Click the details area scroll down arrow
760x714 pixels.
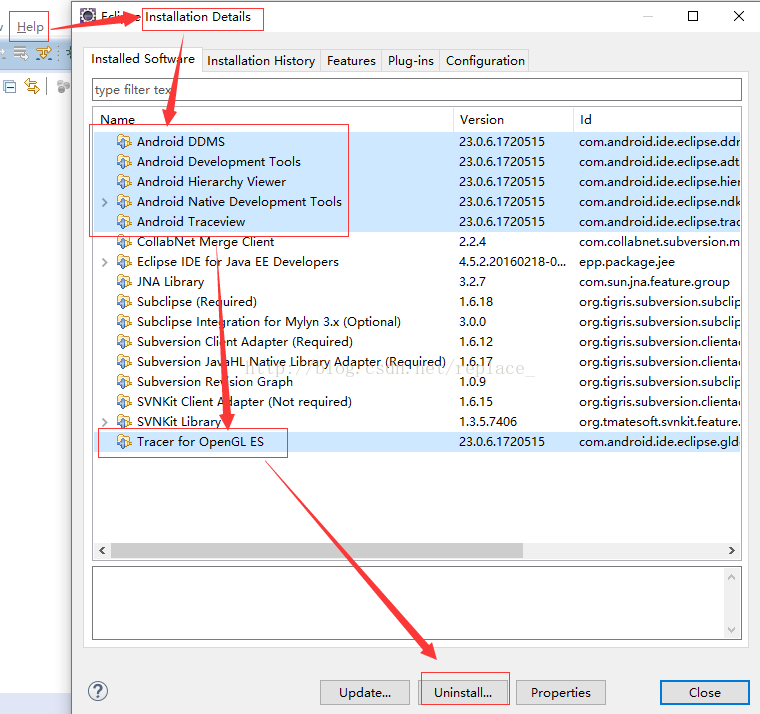coord(731,630)
